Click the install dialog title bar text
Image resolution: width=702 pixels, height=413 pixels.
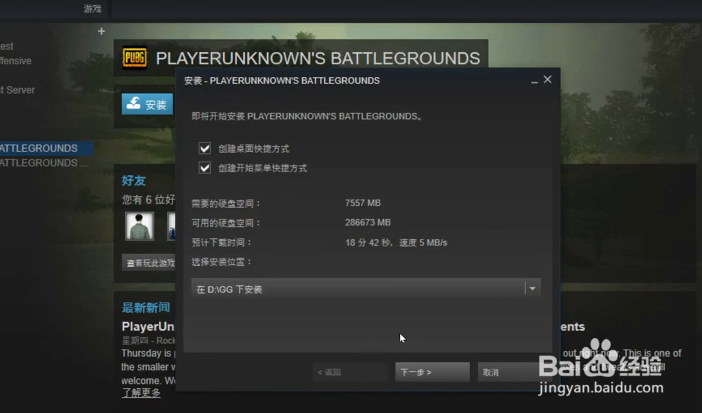[282, 81]
